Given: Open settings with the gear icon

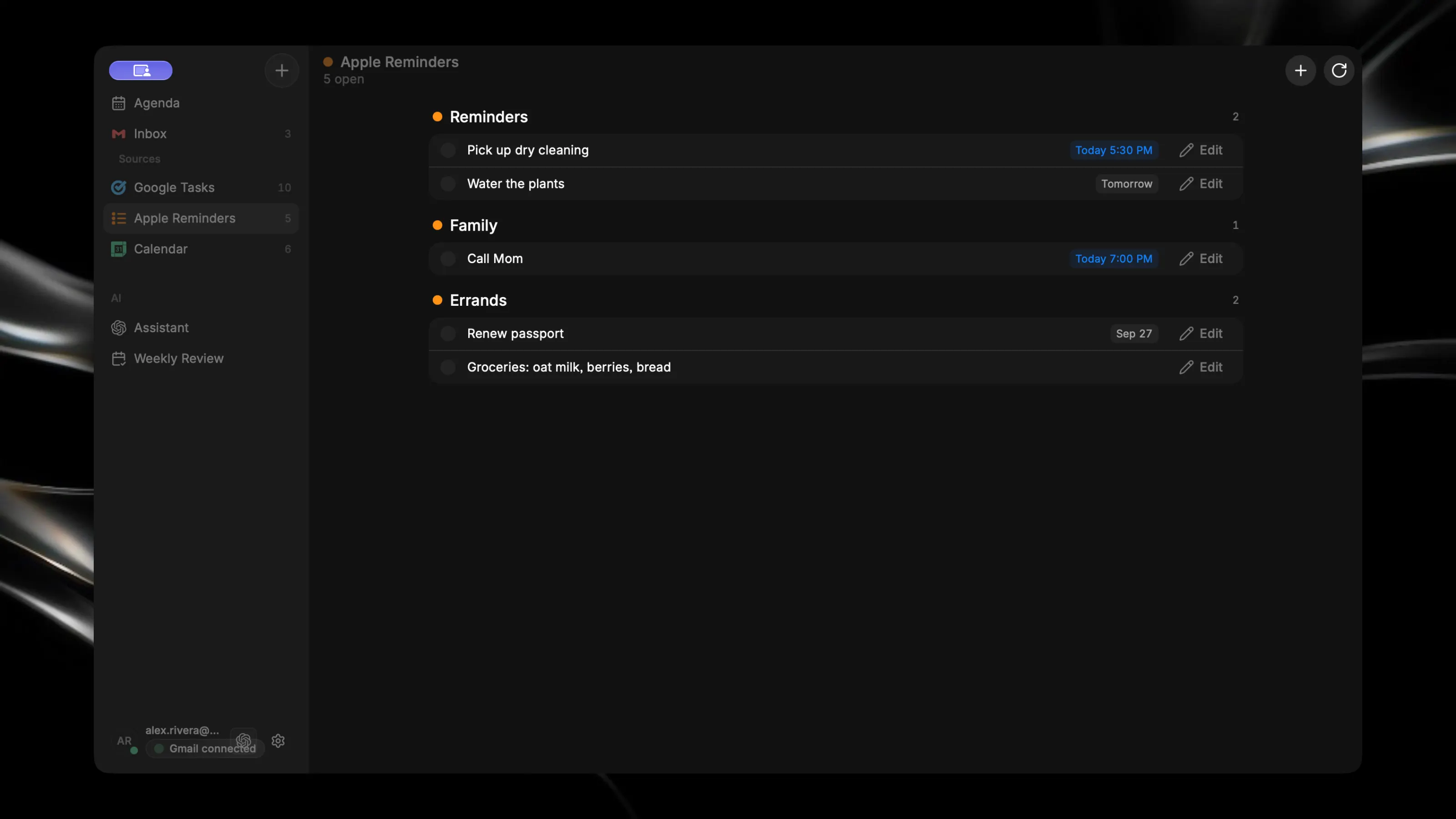Looking at the screenshot, I should 278,740.
